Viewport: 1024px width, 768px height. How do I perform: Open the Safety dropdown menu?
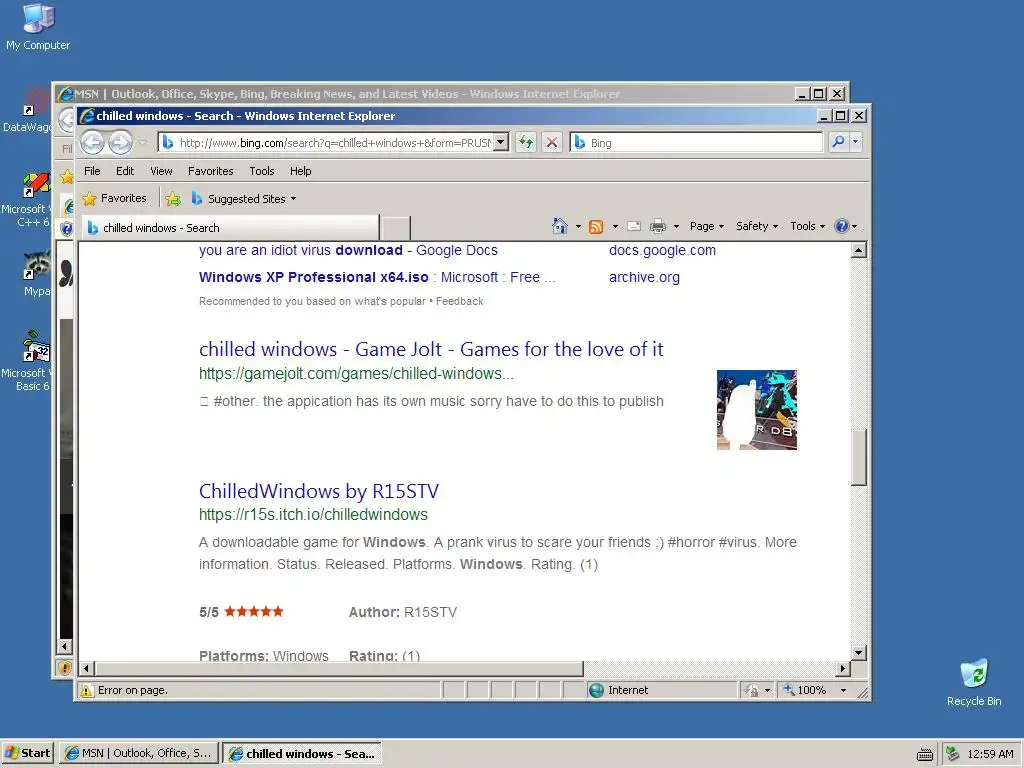757,226
